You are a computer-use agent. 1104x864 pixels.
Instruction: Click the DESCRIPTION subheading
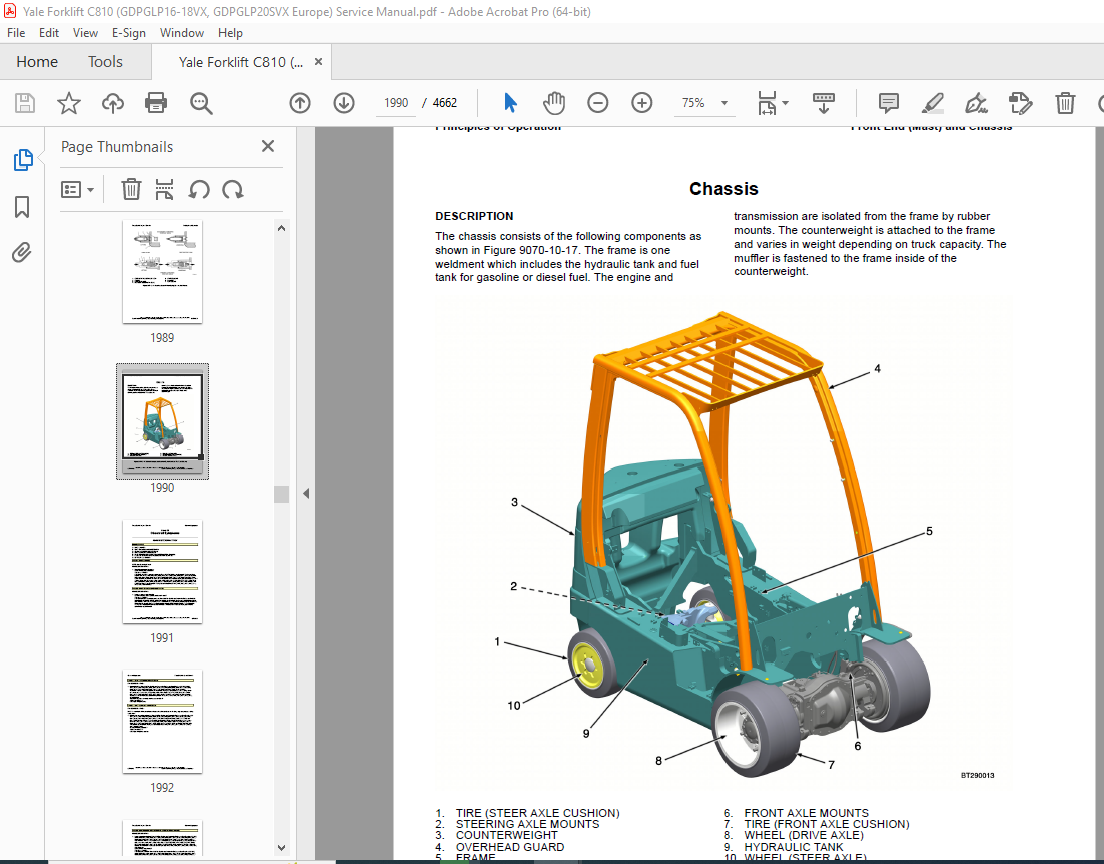474,216
